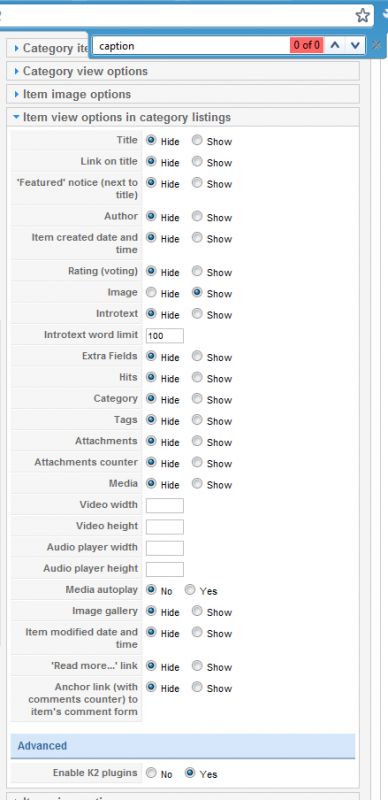Set Enable K2 plugins to No

[151, 773]
